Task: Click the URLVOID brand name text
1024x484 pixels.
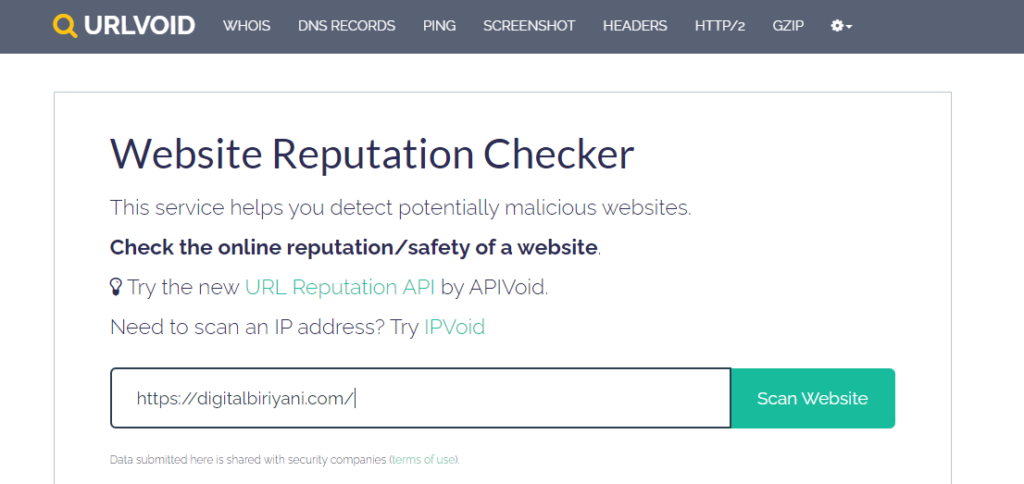Action: (139, 26)
